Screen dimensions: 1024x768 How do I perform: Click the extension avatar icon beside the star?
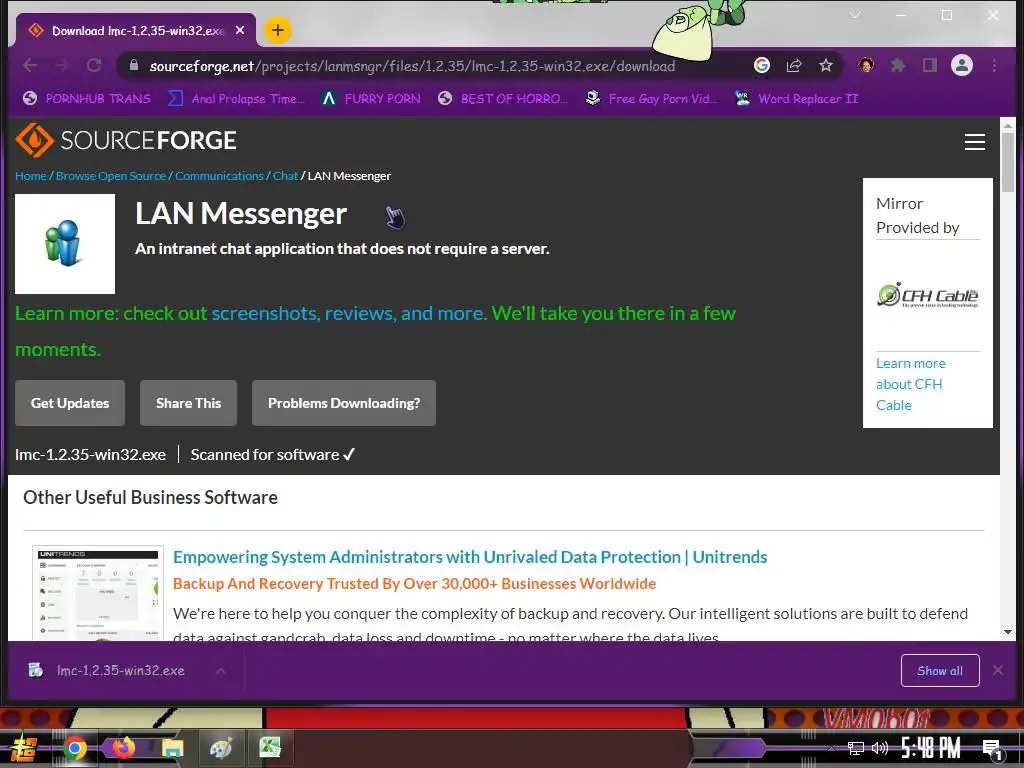click(x=866, y=65)
